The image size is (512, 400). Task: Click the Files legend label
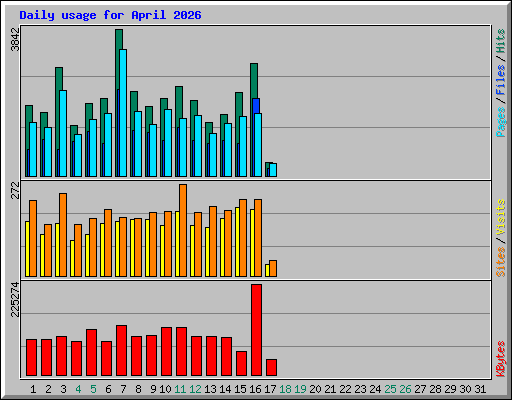501,79
